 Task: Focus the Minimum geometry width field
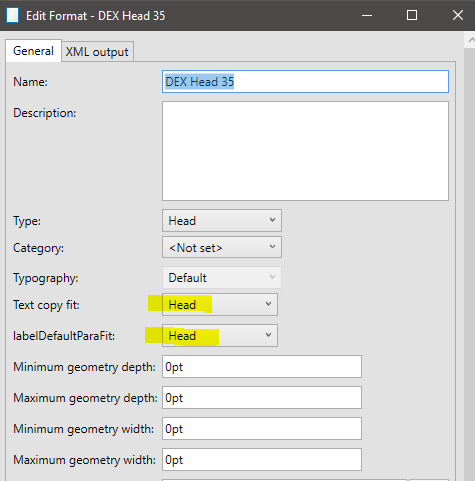tap(262, 429)
